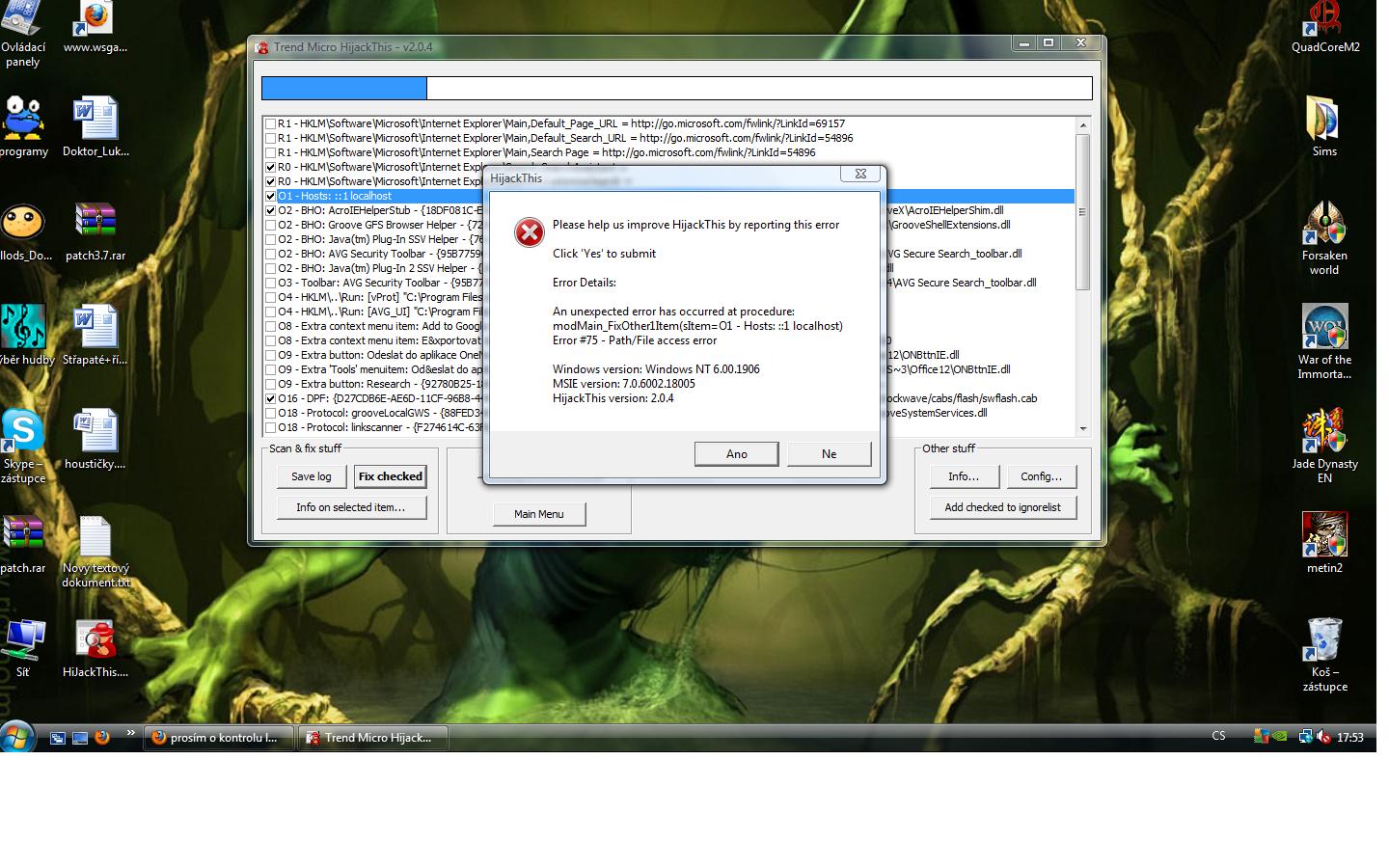Select the Střapaté Word document icon
This screenshot has width=1389, height=868.
pyautogui.click(x=95, y=336)
